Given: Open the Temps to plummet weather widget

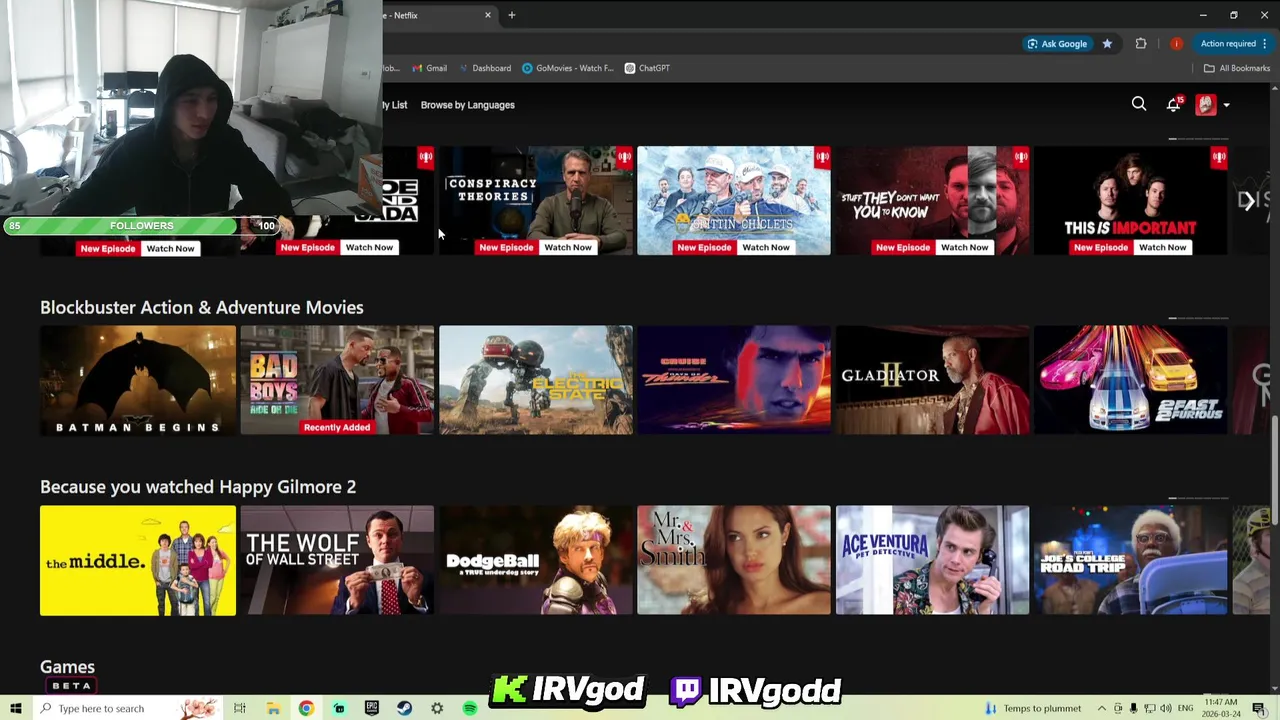Looking at the screenshot, I should (x=1033, y=708).
